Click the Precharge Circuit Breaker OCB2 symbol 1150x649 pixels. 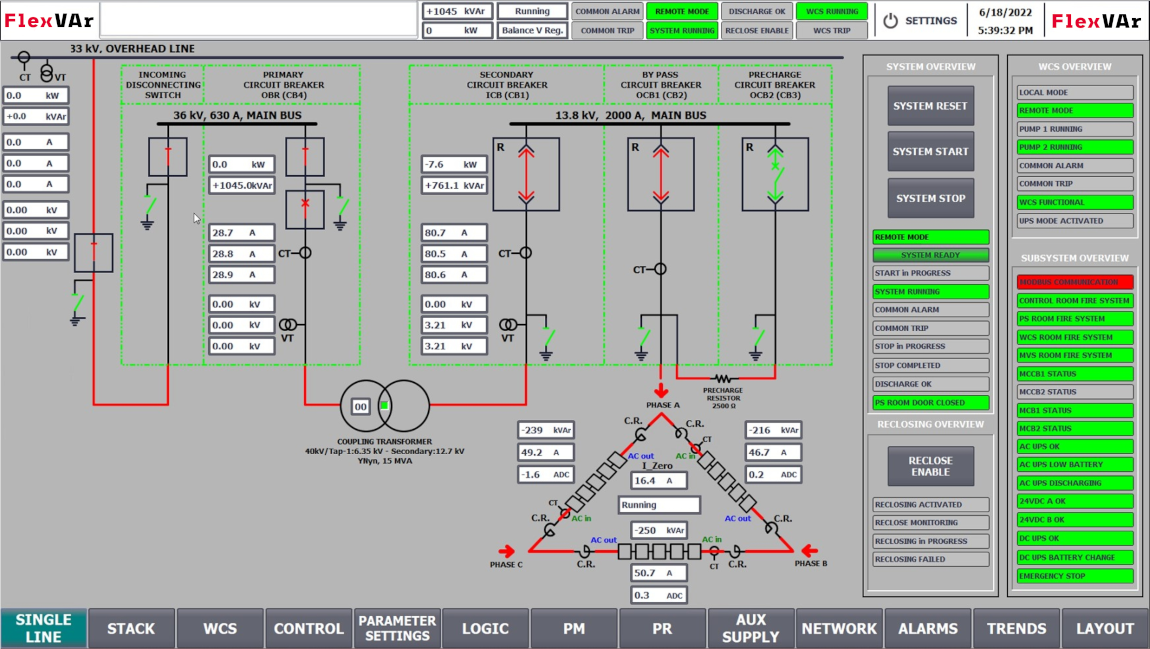[773, 174]
